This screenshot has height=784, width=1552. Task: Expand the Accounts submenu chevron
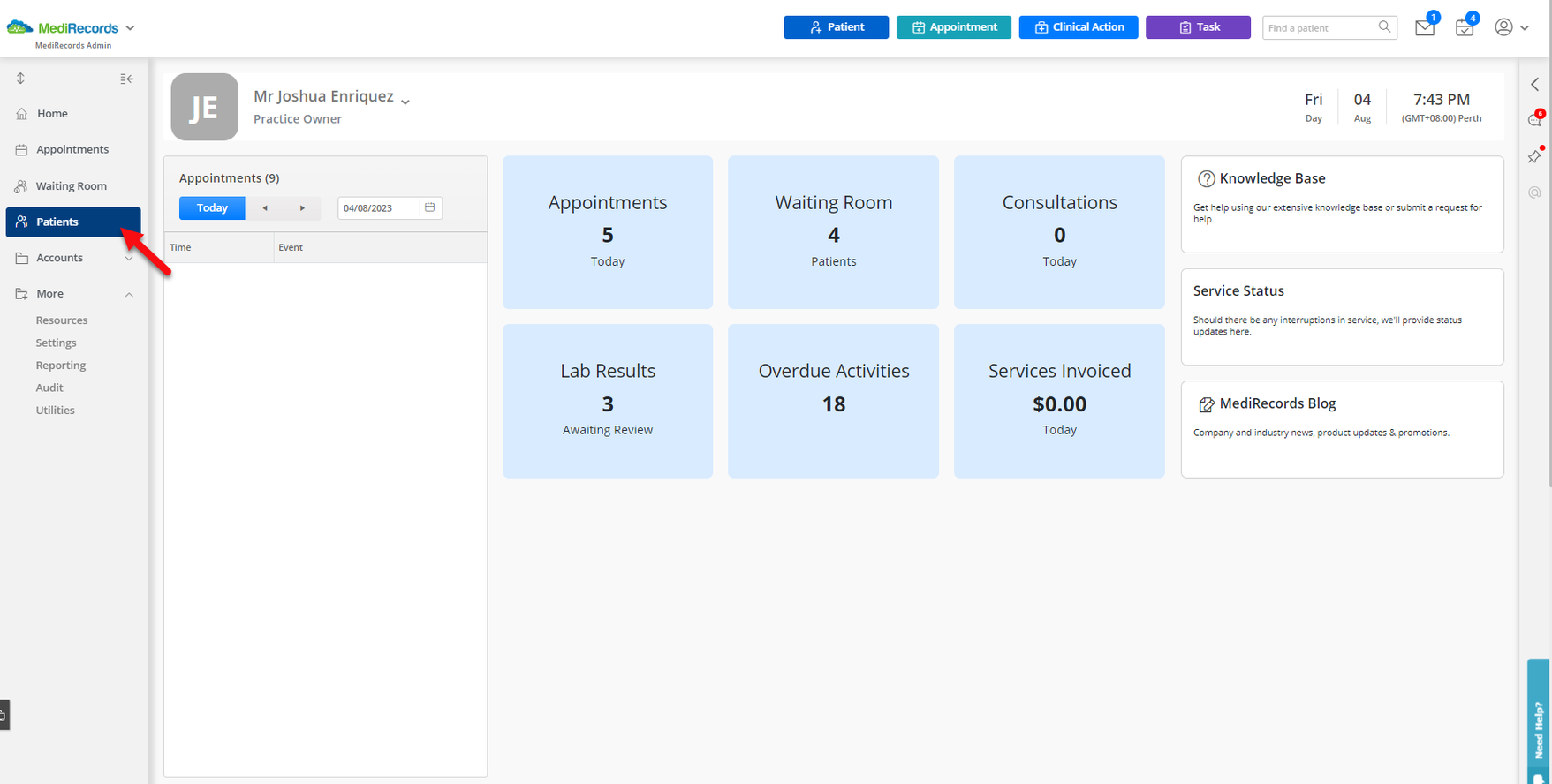(129, 259)
